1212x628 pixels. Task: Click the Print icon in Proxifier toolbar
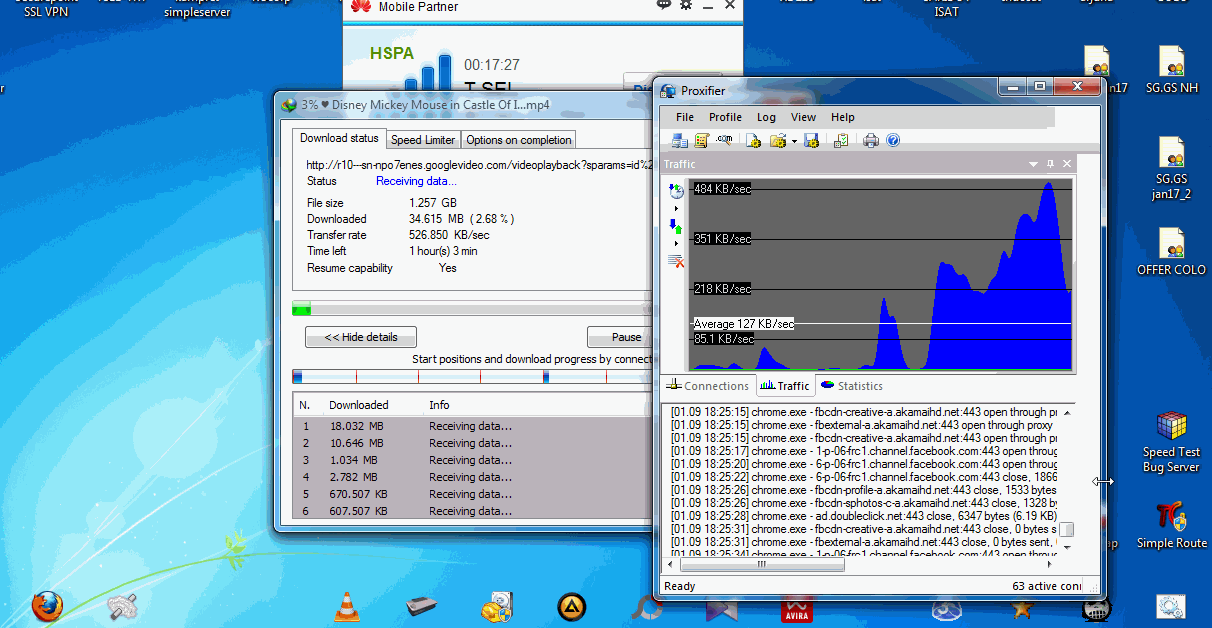pos(871,141)
